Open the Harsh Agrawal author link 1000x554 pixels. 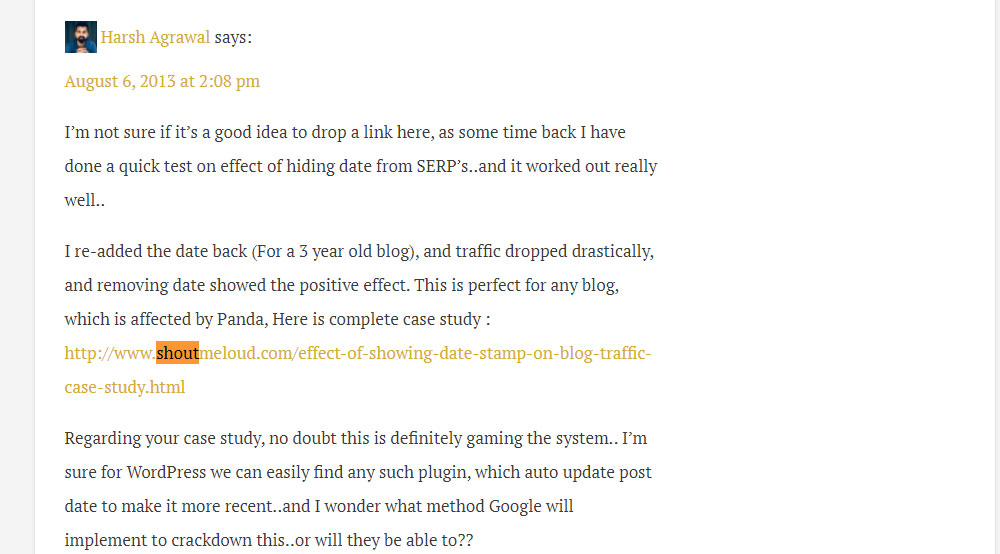click(x=155, y=38)
